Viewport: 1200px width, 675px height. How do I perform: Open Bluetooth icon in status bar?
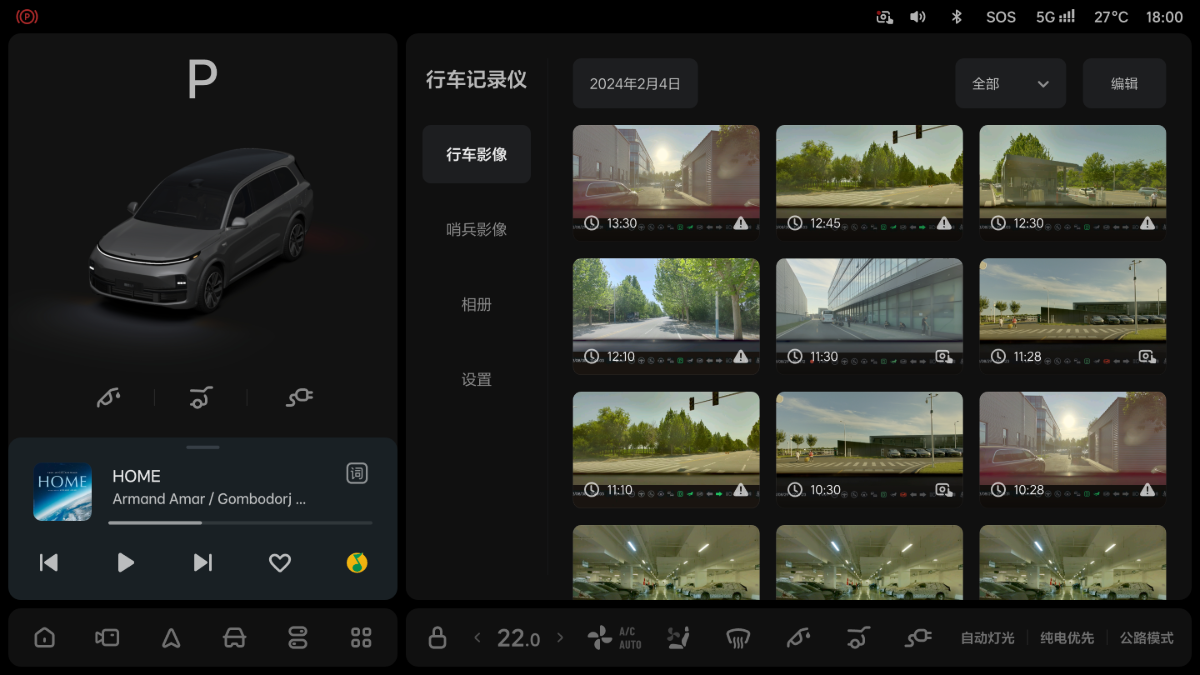point(956,17)
